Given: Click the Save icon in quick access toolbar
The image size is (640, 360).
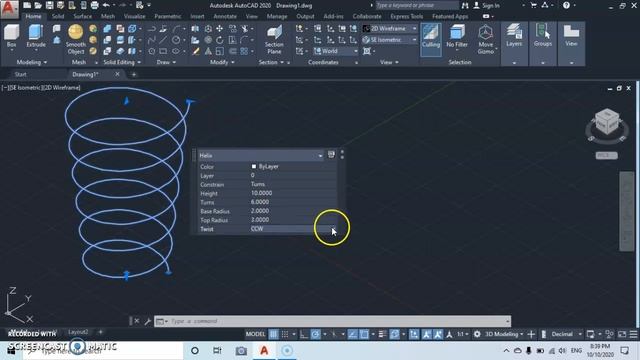Looking at the screenshot, I should tap(49, 5).
